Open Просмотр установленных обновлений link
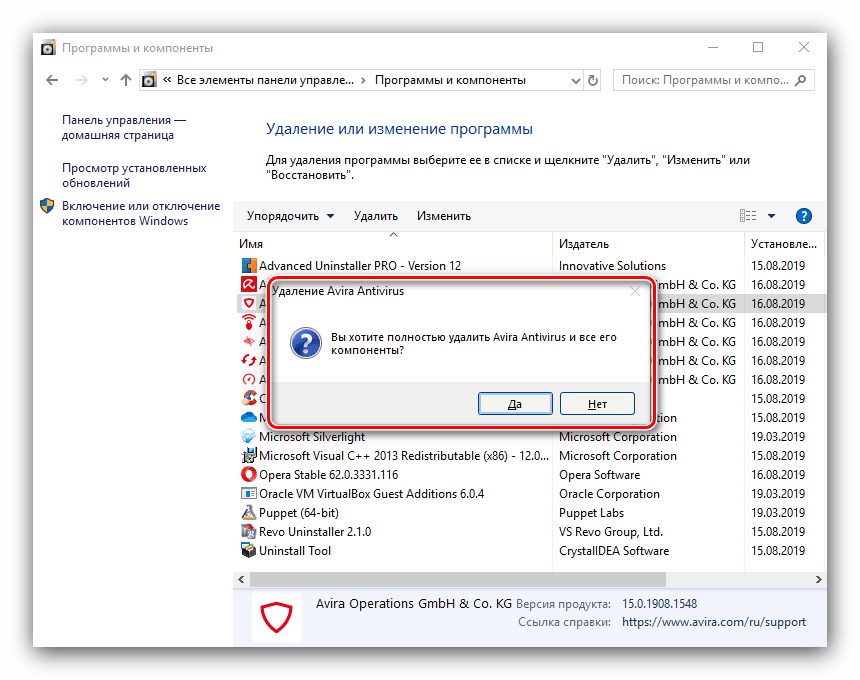This screenshot has height=680, width=860. point(134,175)
